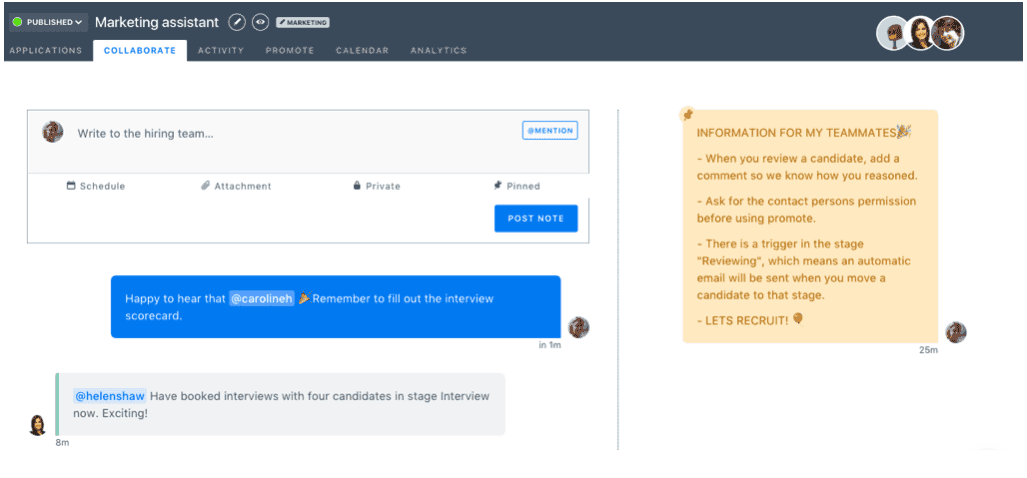Click the POST NOTE button
Viewport: 1027px width, 478px height.
click(536, 219)
